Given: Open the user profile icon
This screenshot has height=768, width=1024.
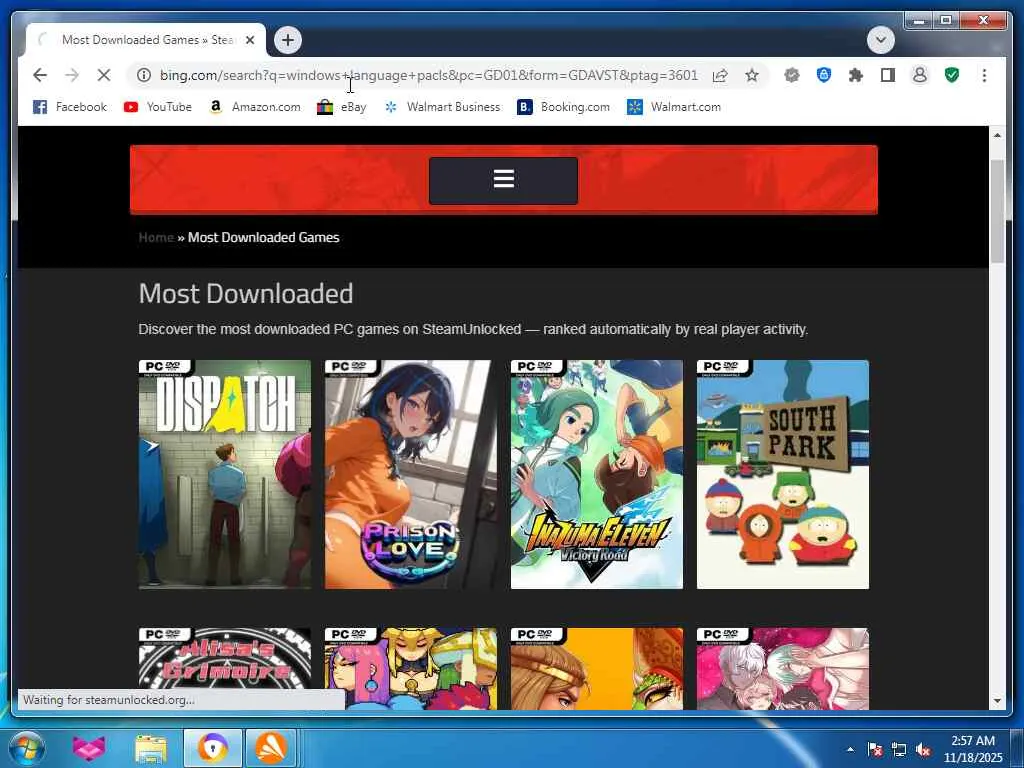Looking at the screenshot, I should 920,75.
